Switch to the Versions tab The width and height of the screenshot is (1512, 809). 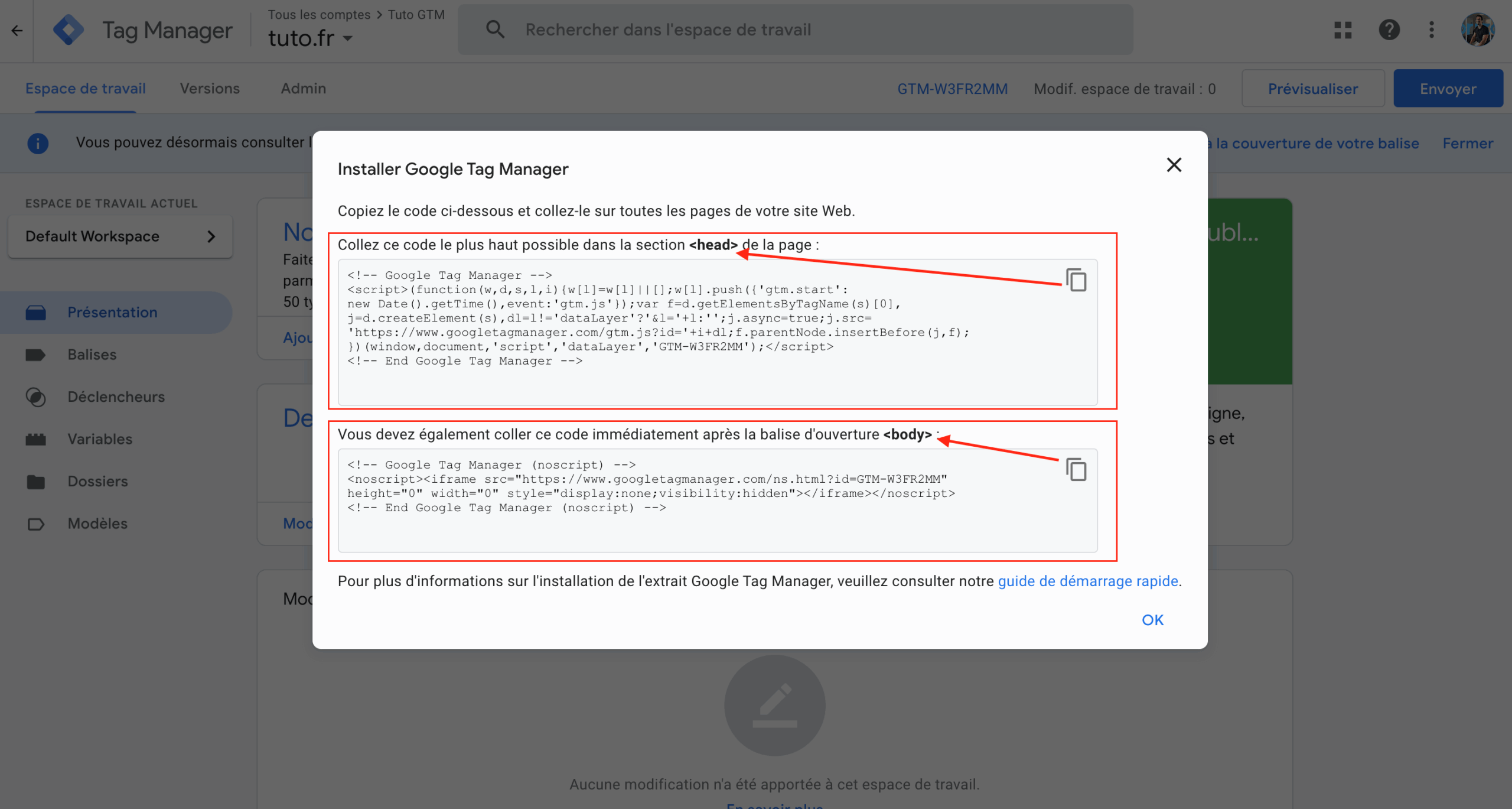click(210, 89)
